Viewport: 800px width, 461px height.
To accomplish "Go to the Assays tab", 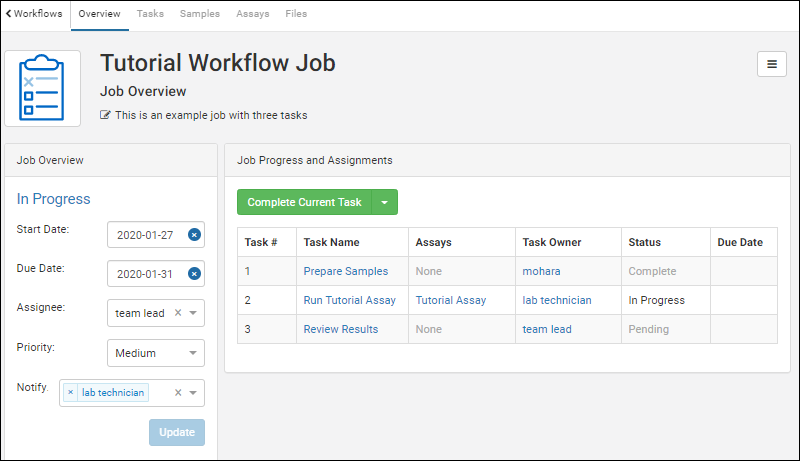I will [252, 14].
